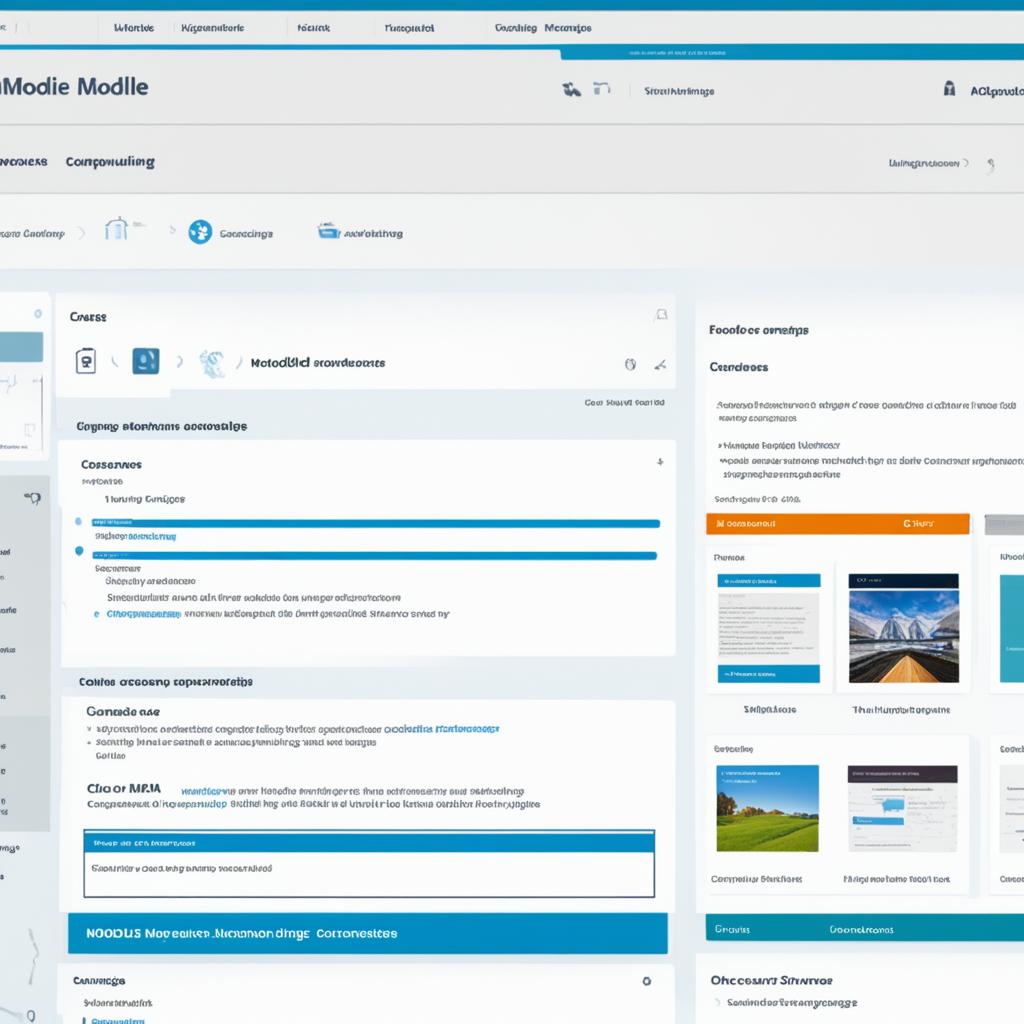Open the third top navigation menu item

click(313, 28)
